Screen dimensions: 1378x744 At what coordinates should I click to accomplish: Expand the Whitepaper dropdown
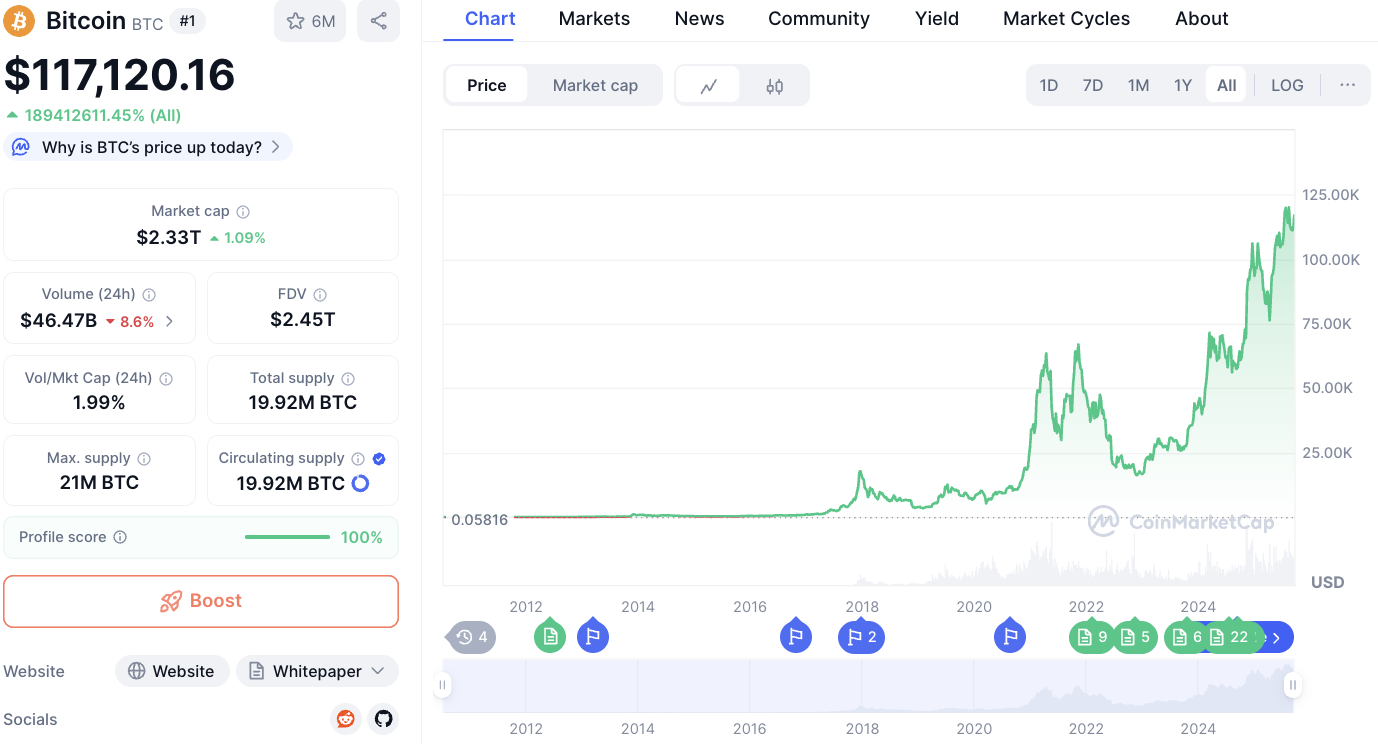tap(317, 671)
